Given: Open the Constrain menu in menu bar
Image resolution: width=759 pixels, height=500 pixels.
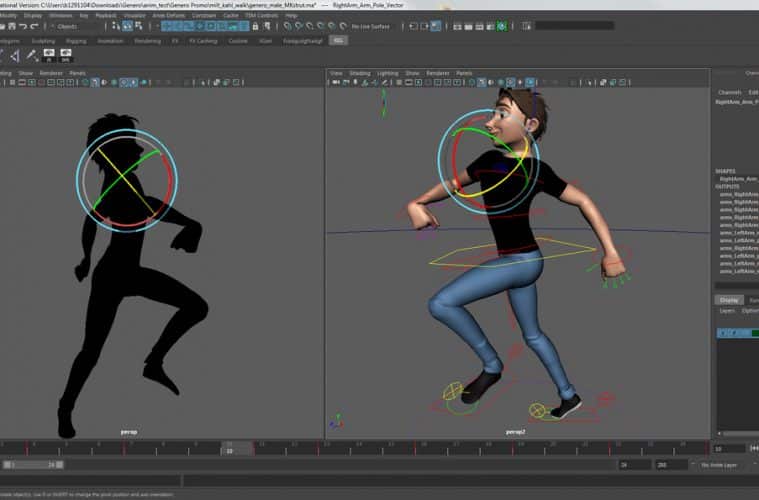Looking at the screenshot, I should (203, 16).
